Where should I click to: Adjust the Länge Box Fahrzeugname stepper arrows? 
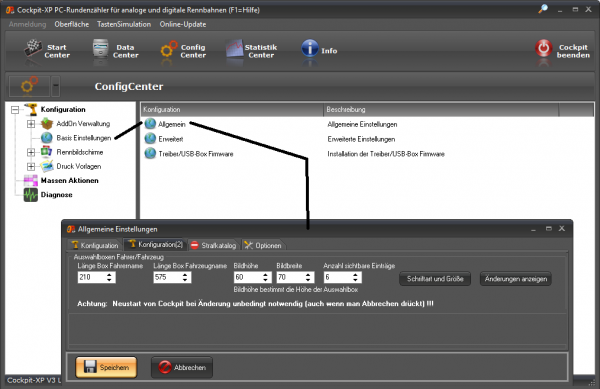coord(185,277)
